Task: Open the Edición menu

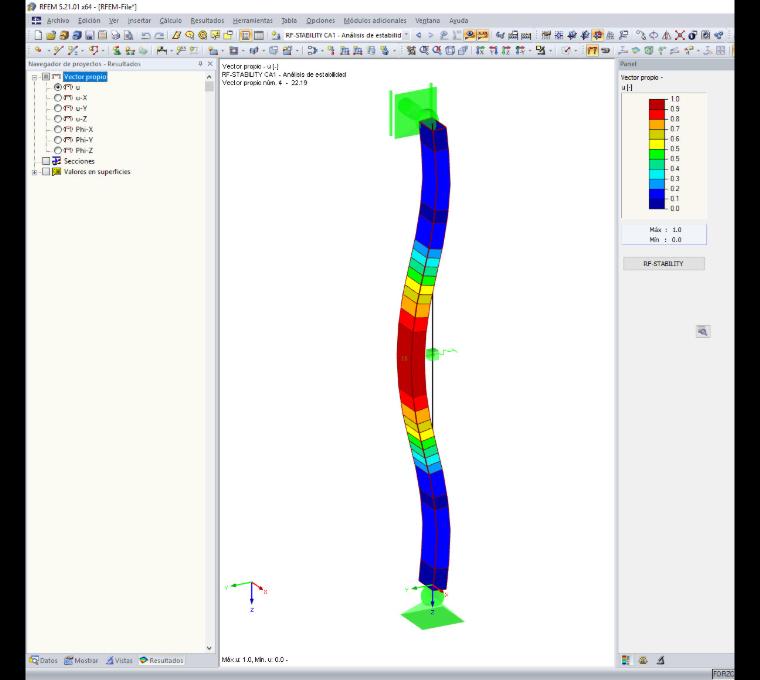Action: pos(89,20)
